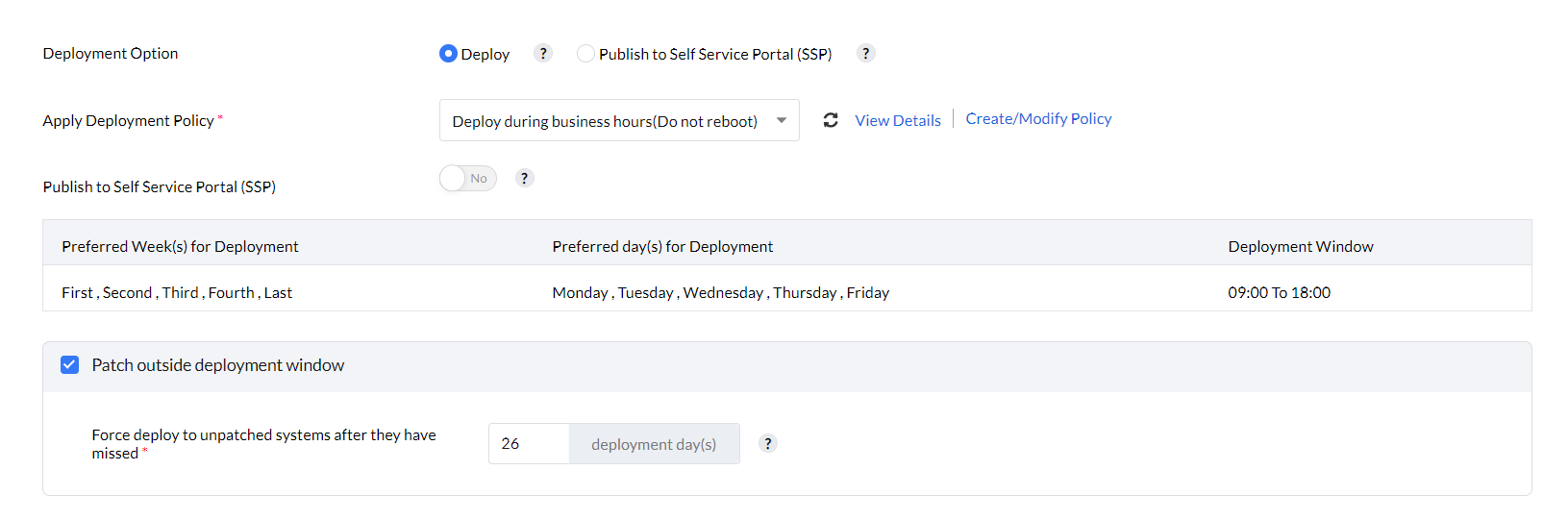This screenshot has height=520, width=1568.
Task: Choose Publish to Self Service Portal radio option
Action: (x=585, y=54)
